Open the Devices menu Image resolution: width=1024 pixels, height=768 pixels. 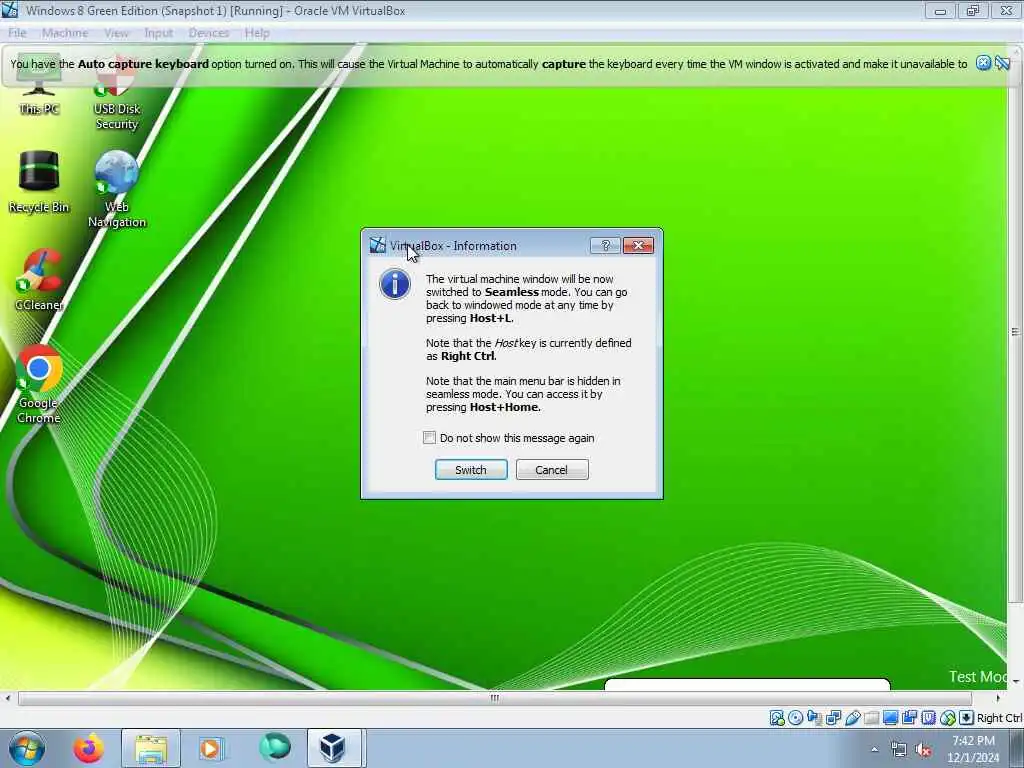click(208, 33)
